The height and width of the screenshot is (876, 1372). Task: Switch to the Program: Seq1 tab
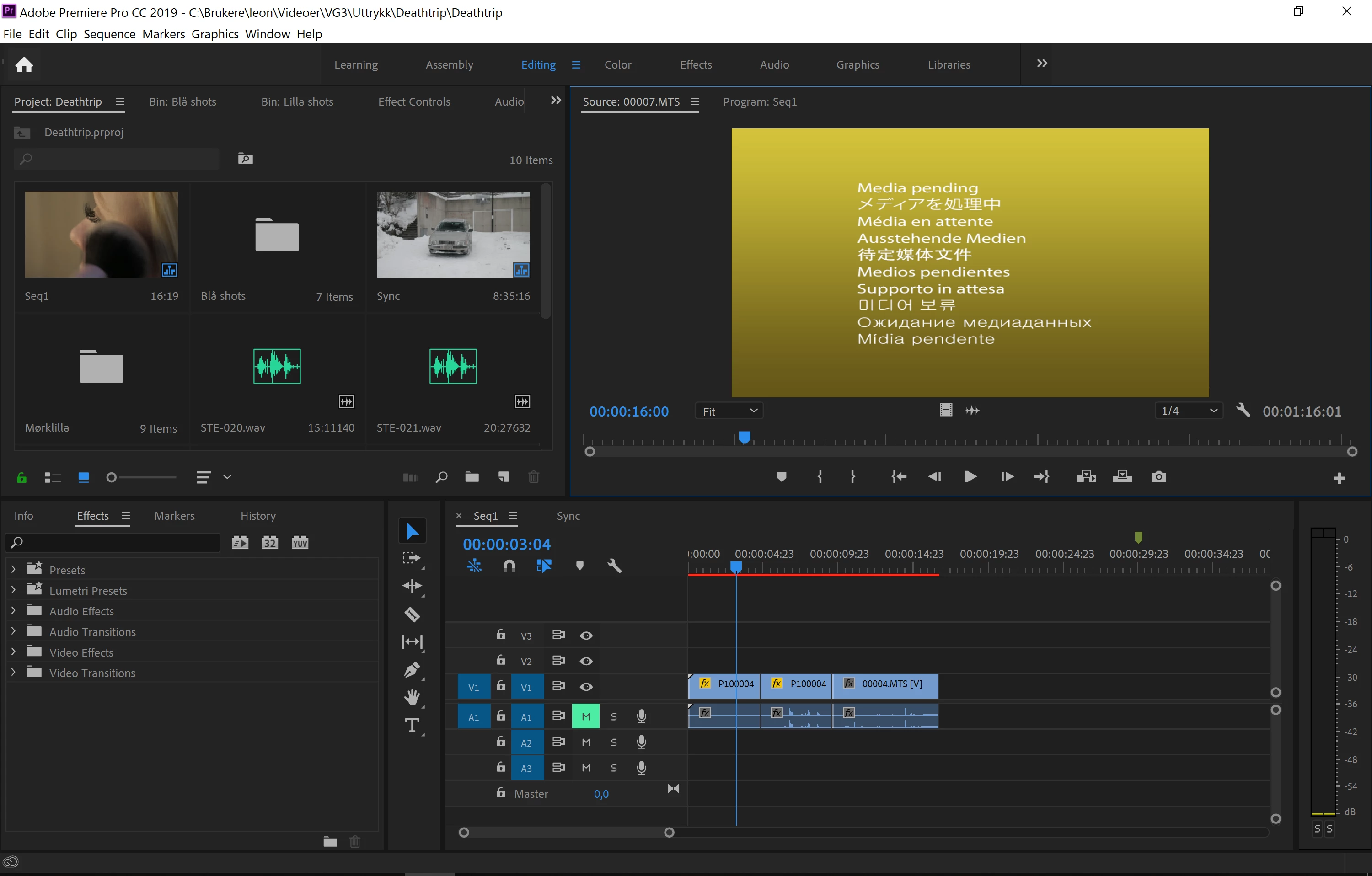(x=760, y=101)
